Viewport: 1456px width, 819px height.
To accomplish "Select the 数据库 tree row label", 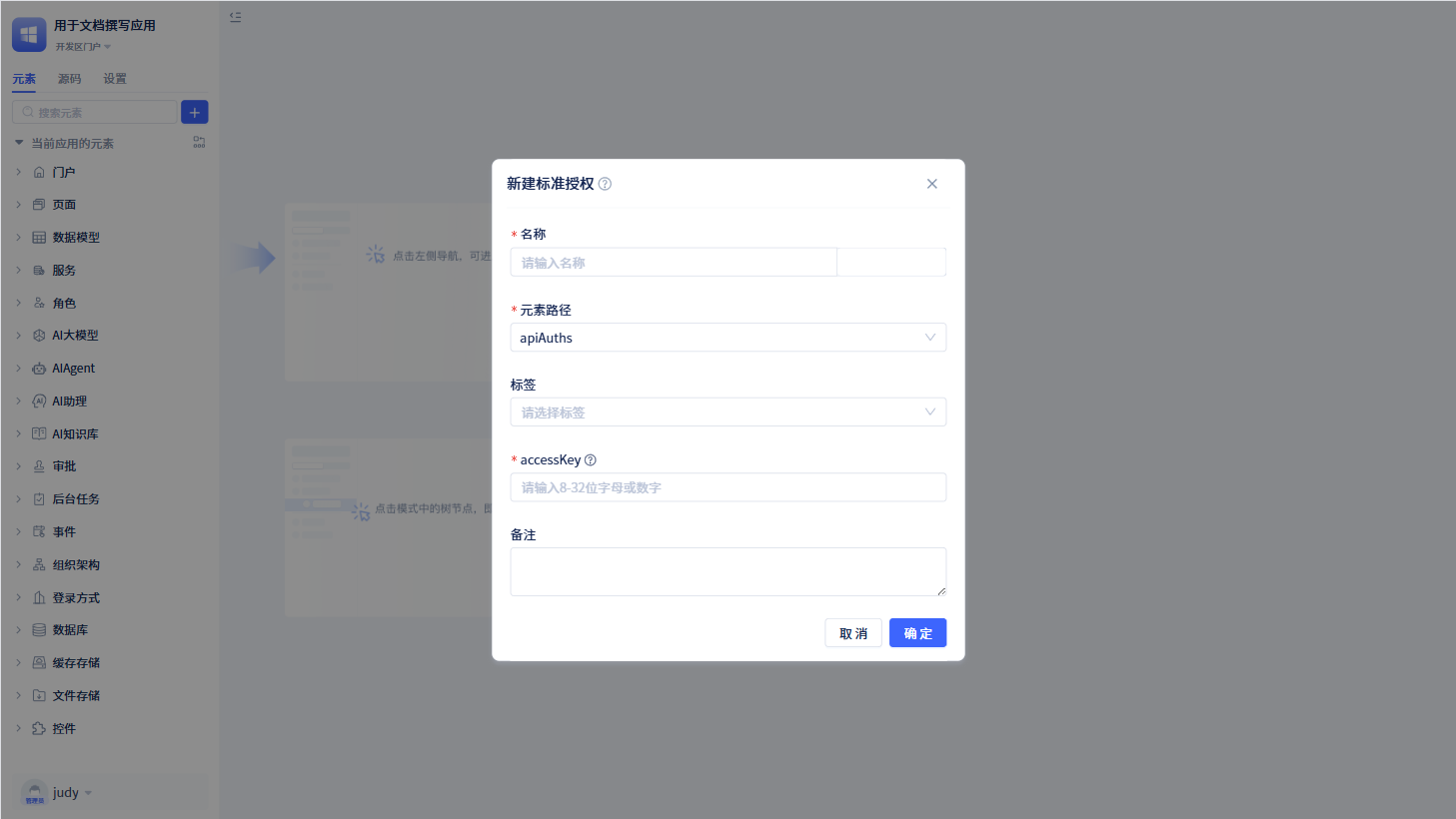I will coord(70,630).
